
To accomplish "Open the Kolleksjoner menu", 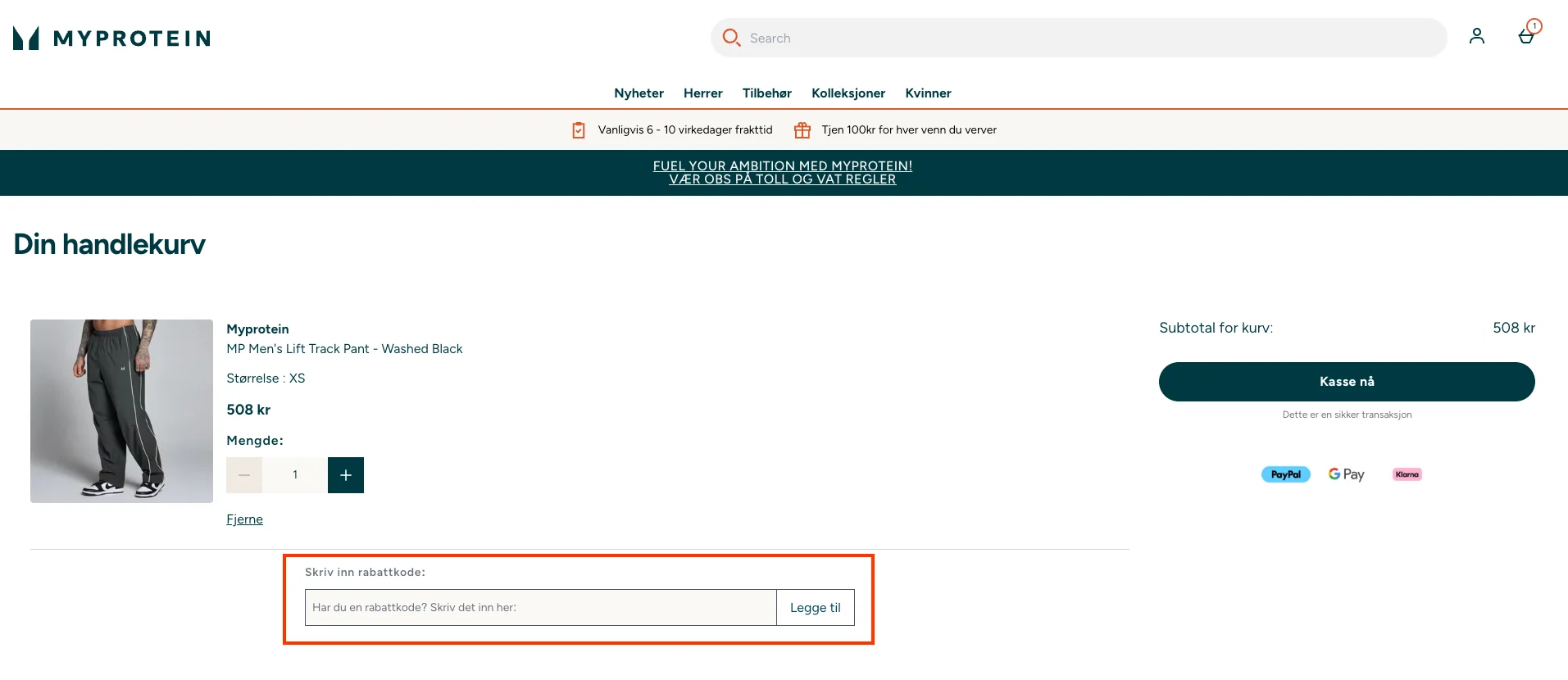I will pos(848,93).
